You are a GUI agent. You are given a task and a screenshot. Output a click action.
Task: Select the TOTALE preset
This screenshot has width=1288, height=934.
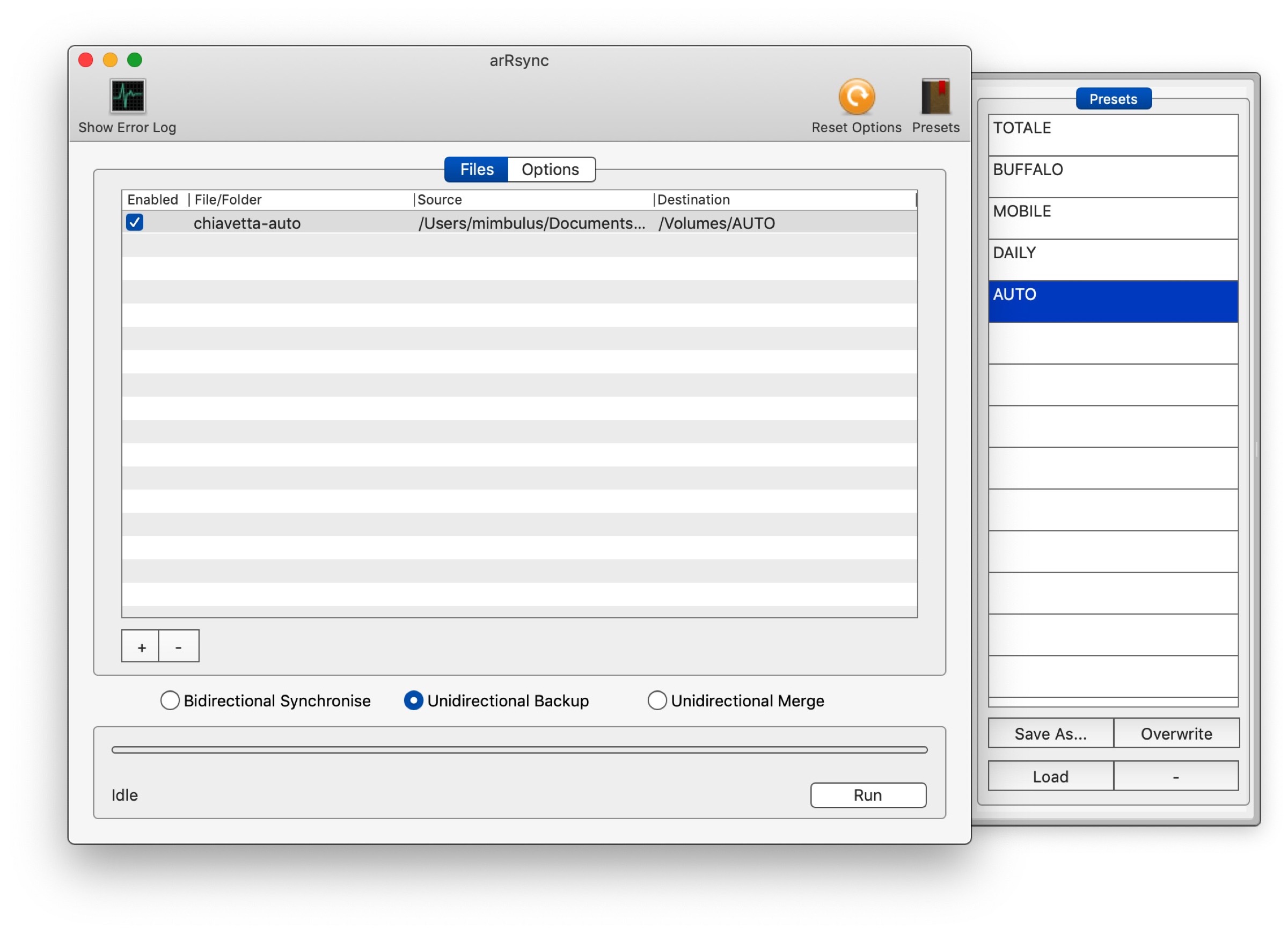pos(1112,135)
